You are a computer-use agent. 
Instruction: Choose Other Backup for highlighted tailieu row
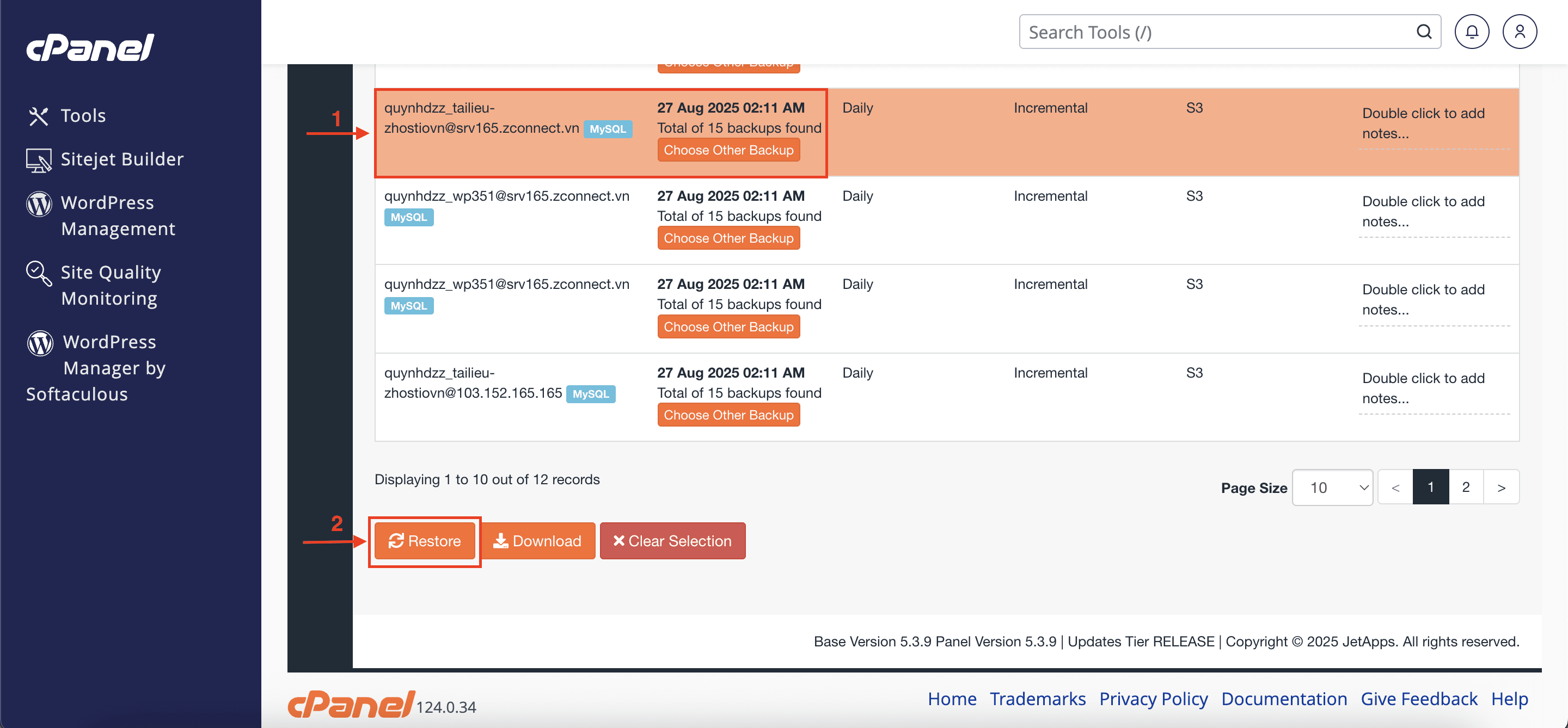[728, 150]
